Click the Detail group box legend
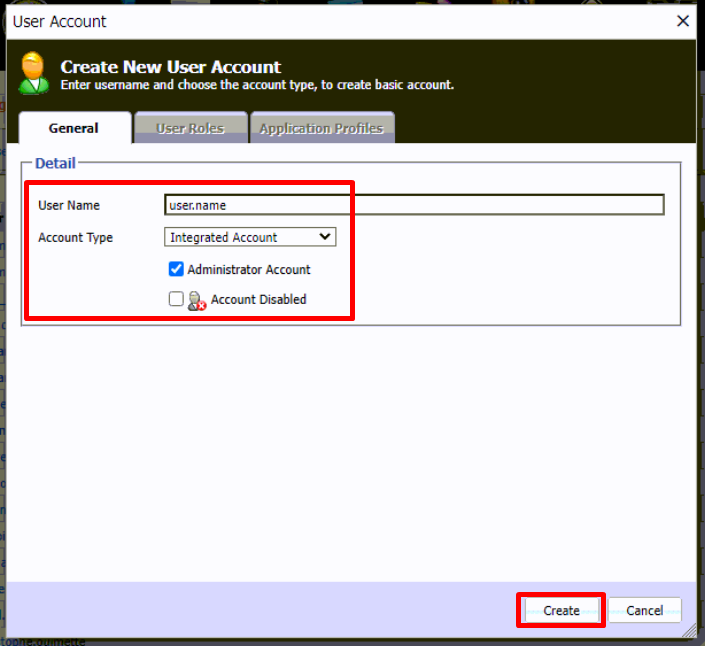The height and width of the screenshot is (646, 705). tap(55, 163)
